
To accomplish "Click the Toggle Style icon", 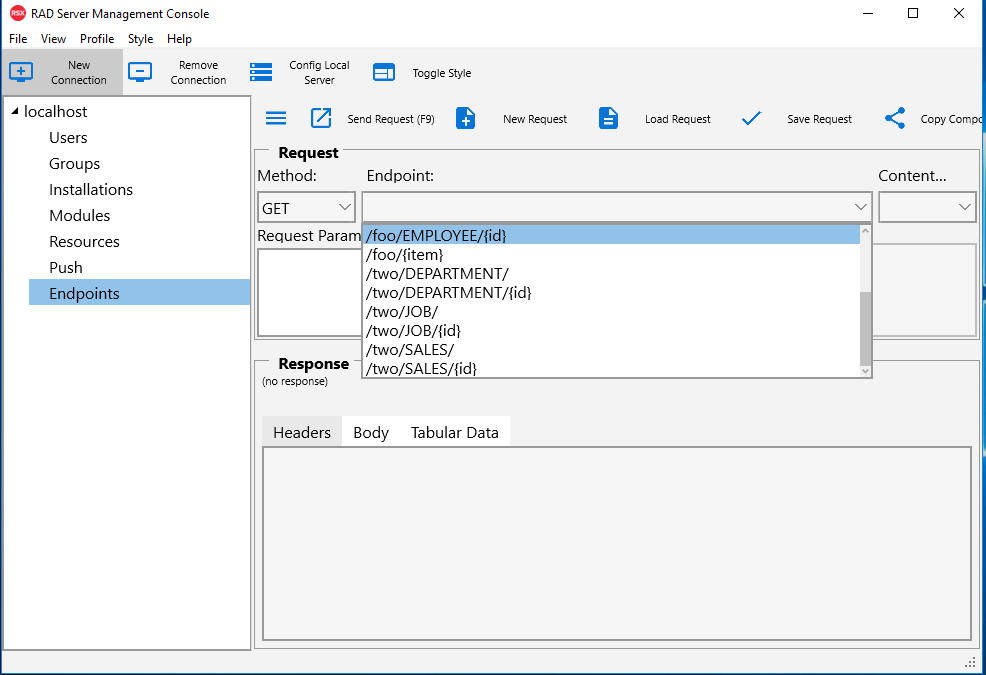I will (x=384, y=72).
